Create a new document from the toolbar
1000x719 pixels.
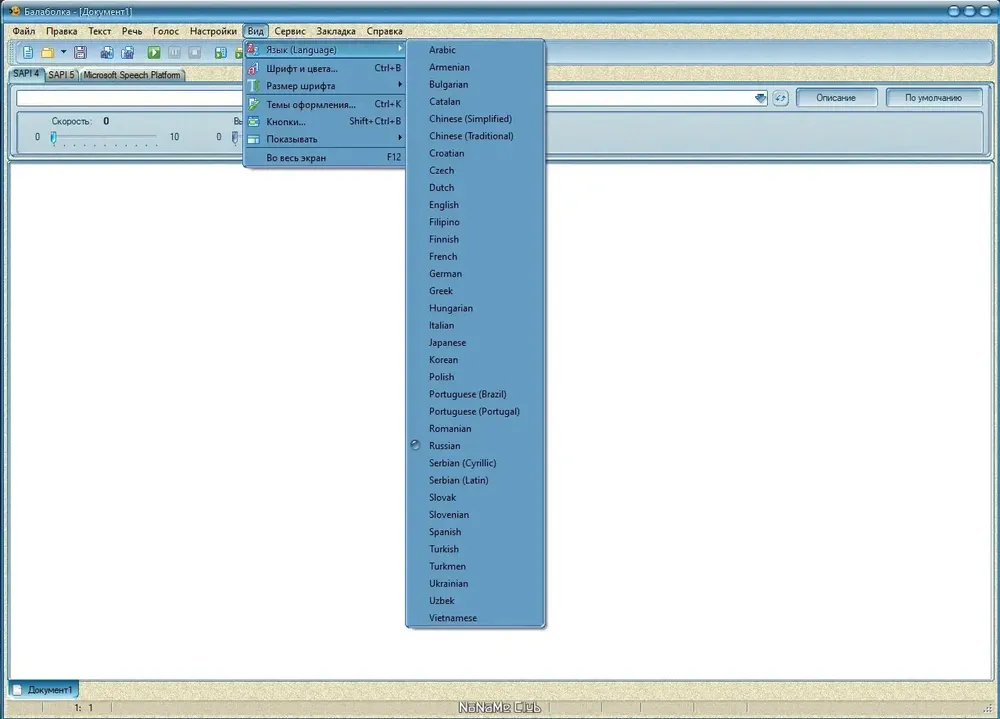27,52
